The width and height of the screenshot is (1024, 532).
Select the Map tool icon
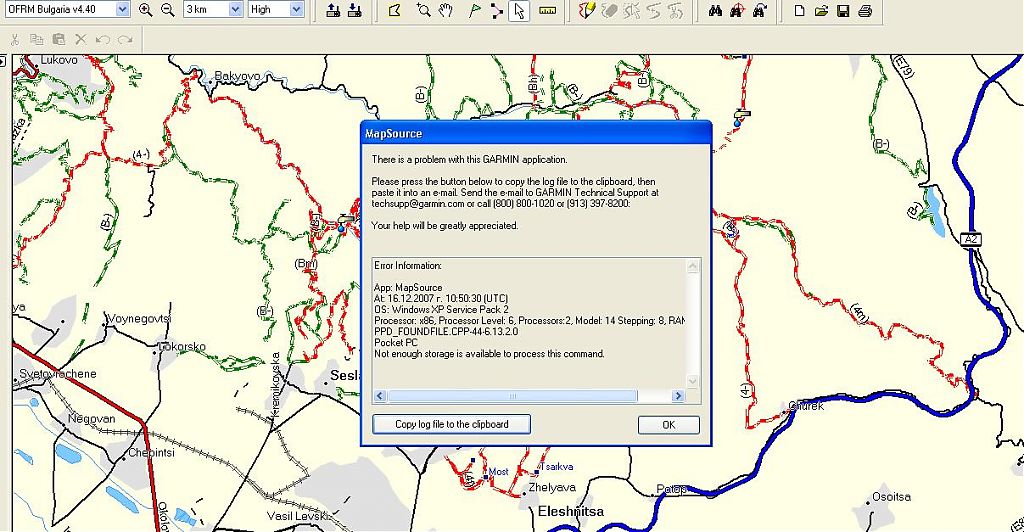click(394, 10)
